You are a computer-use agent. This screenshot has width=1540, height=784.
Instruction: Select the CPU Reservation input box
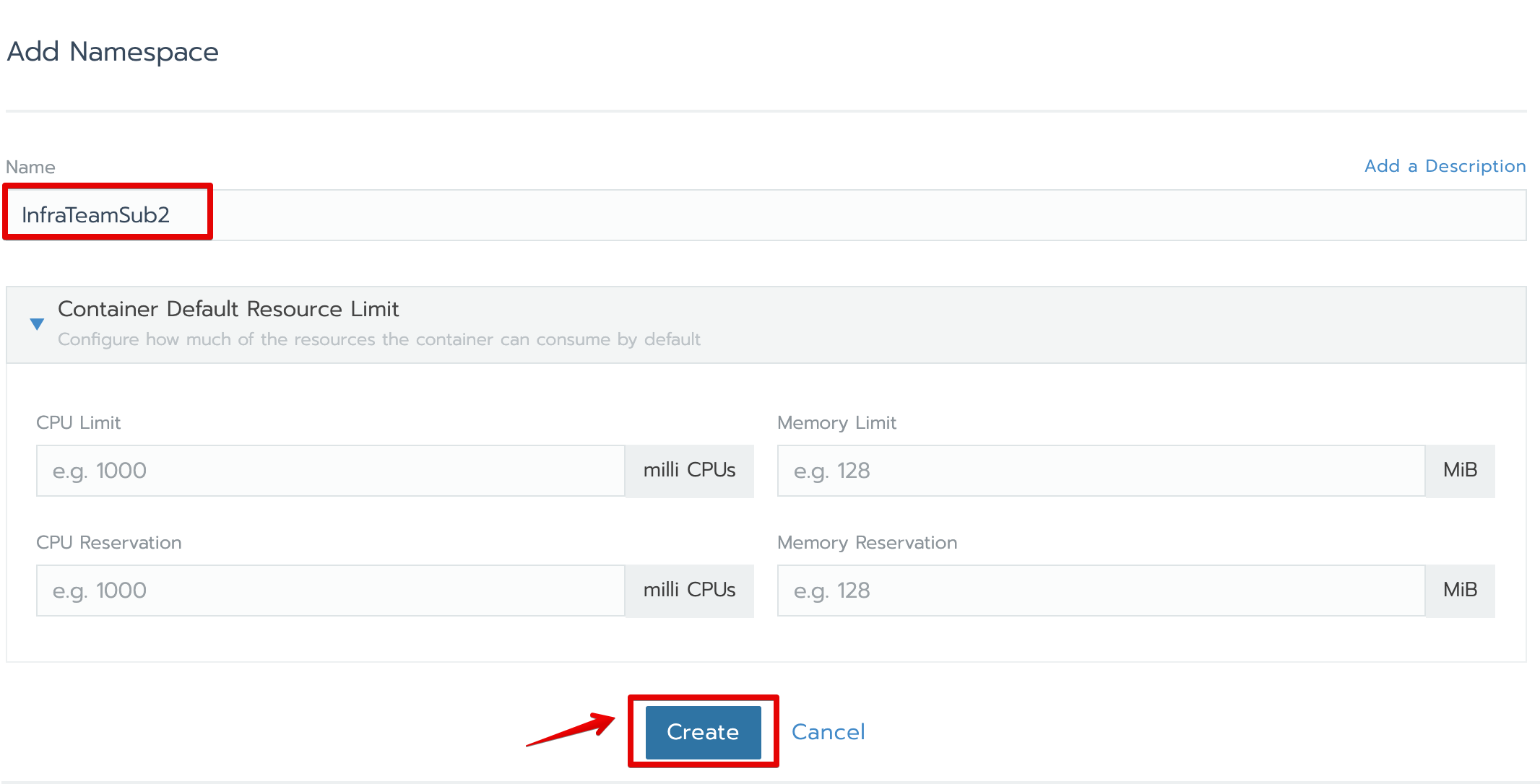330,591
